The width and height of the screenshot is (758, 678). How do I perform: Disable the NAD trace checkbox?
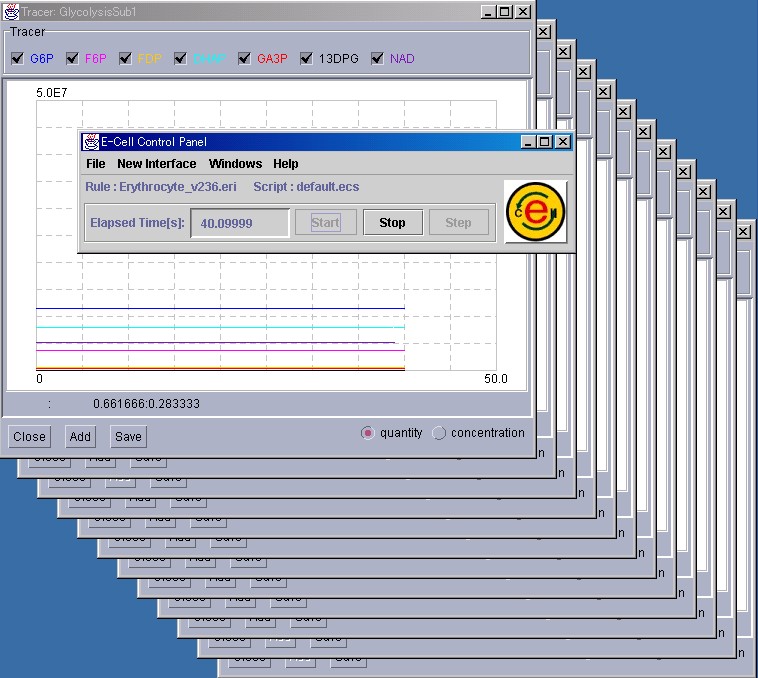(377, 59)
